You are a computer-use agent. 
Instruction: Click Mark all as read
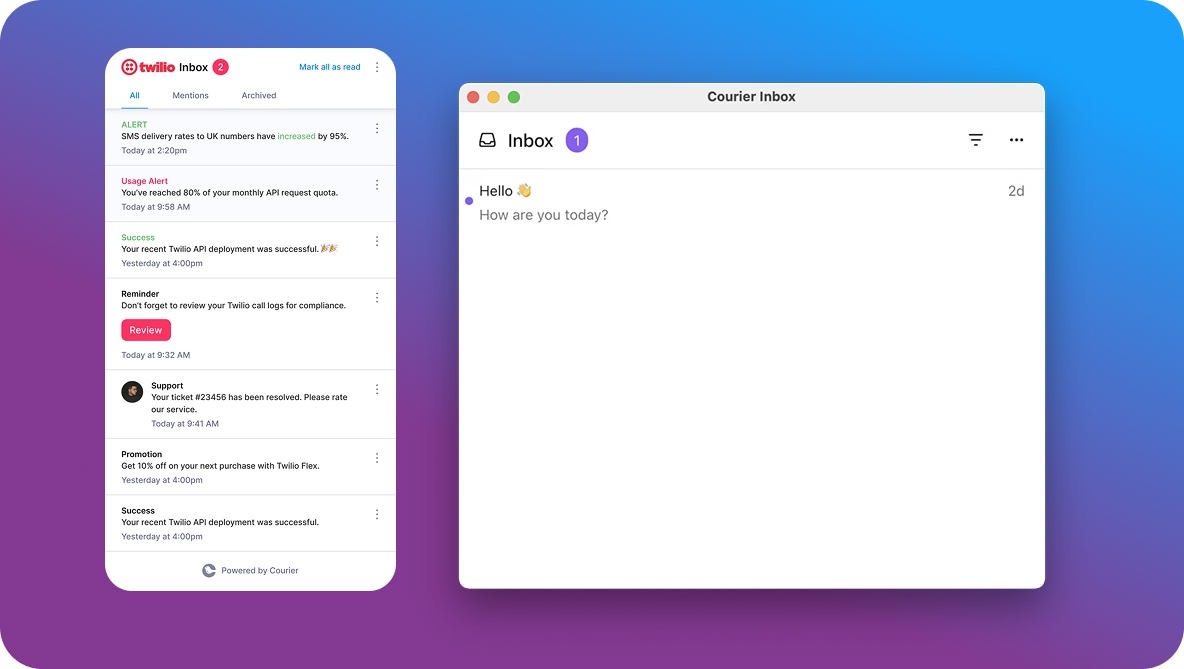point(330,66)
